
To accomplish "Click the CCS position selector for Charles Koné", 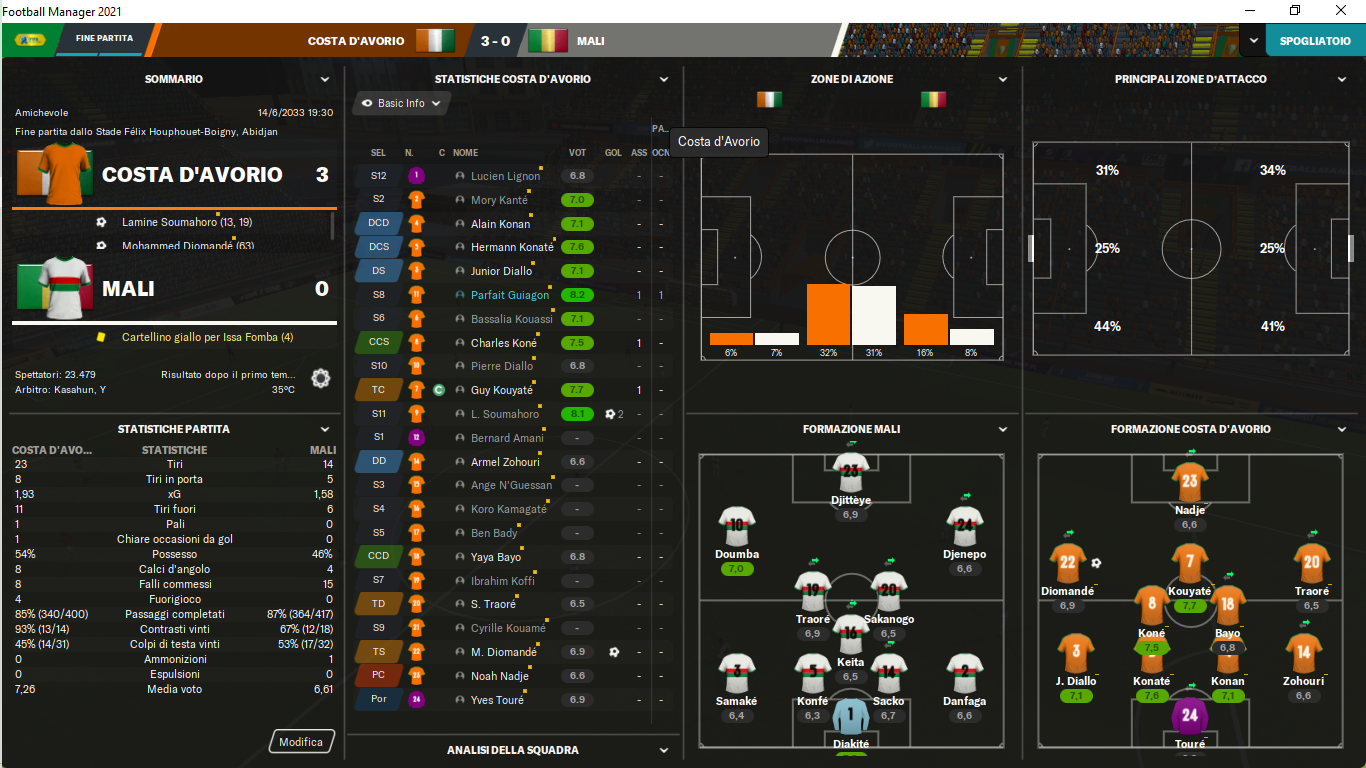I will pos(379,343).
